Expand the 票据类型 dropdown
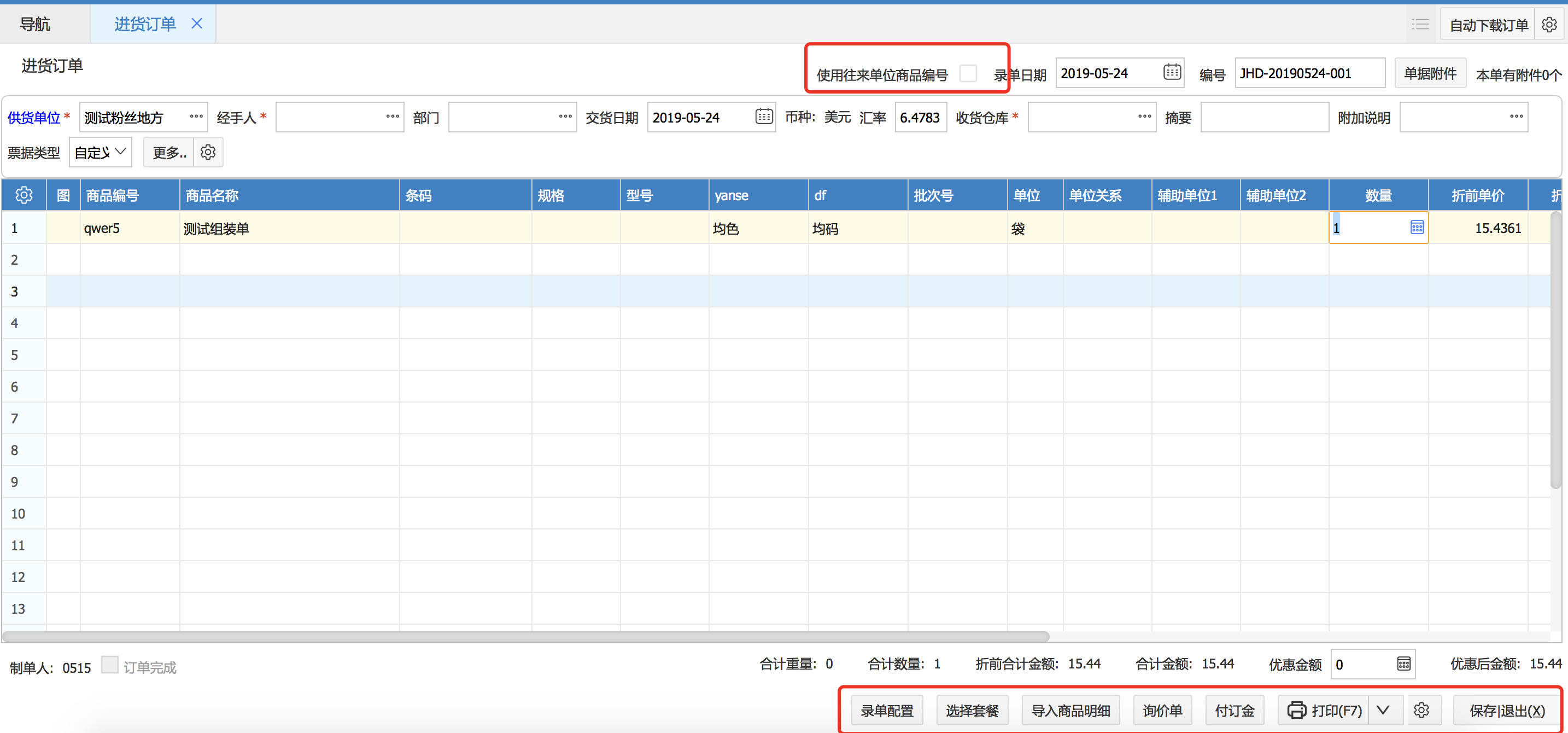 (101, 152)
